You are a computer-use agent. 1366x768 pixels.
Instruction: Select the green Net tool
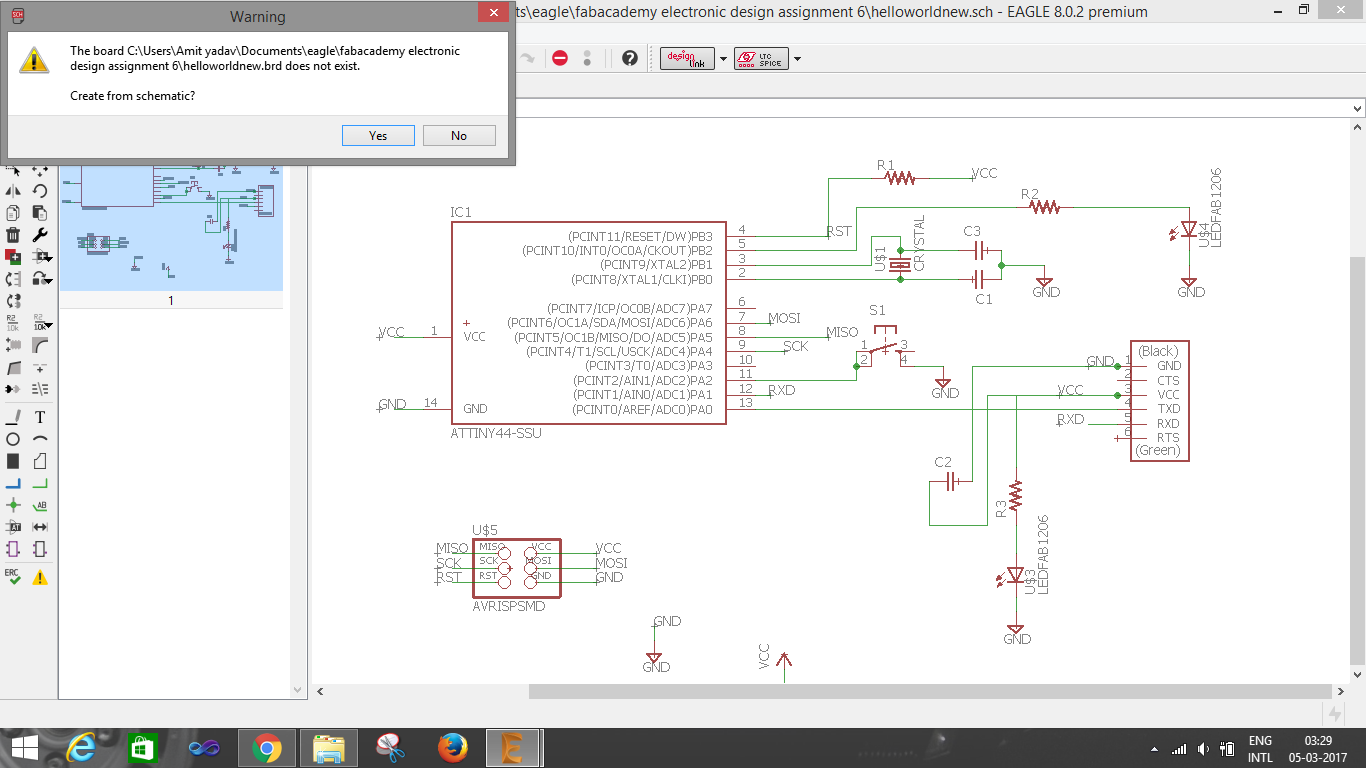click(40, 483)
